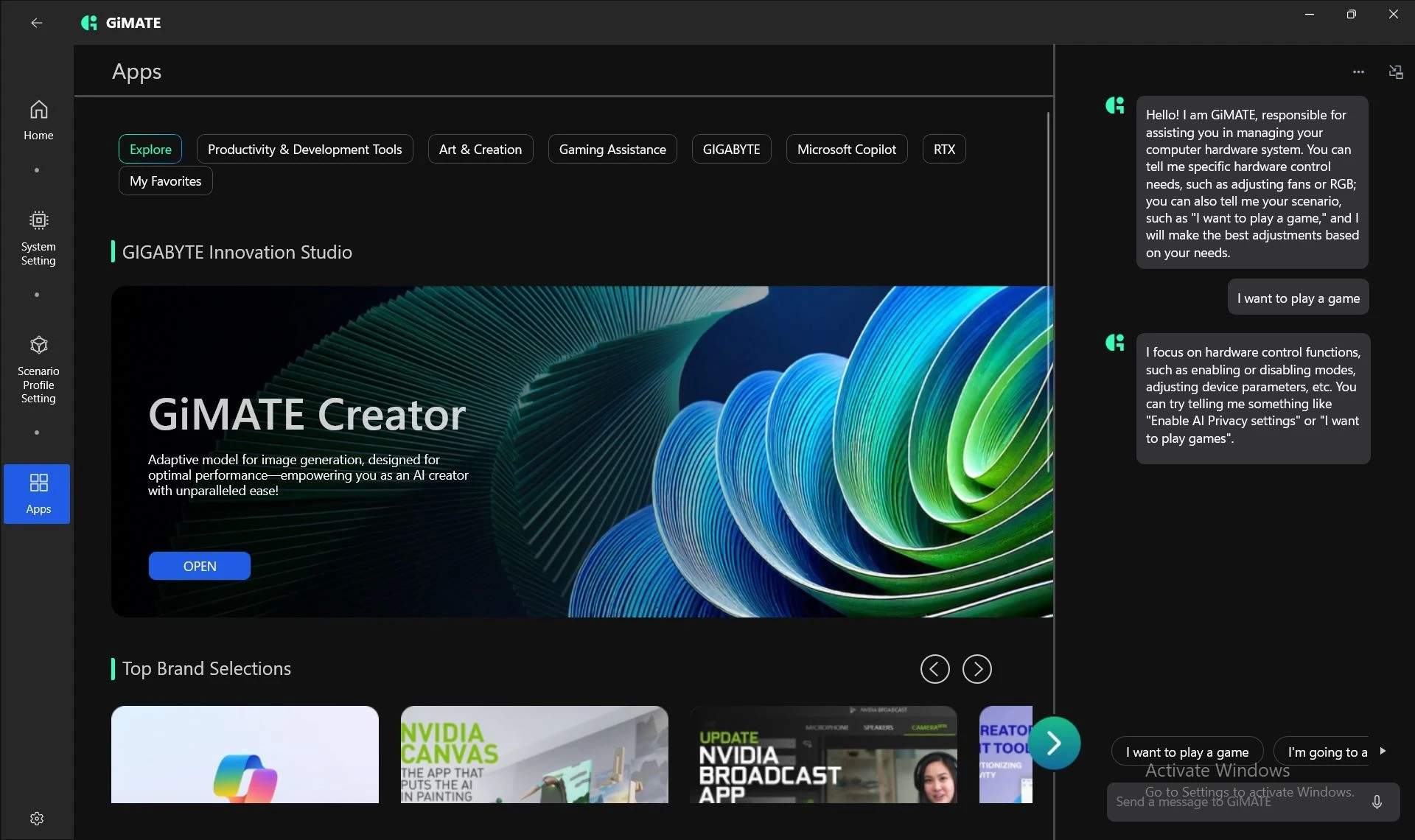Expand more chat suggestion chips

tap(1383, 751)
